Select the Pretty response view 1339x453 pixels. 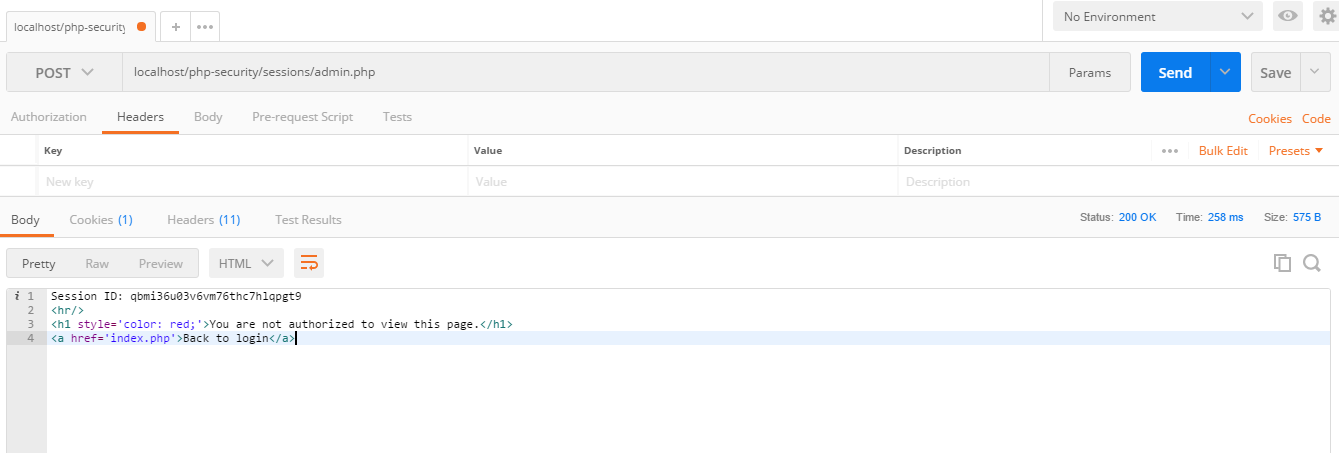tap(39, 264)
